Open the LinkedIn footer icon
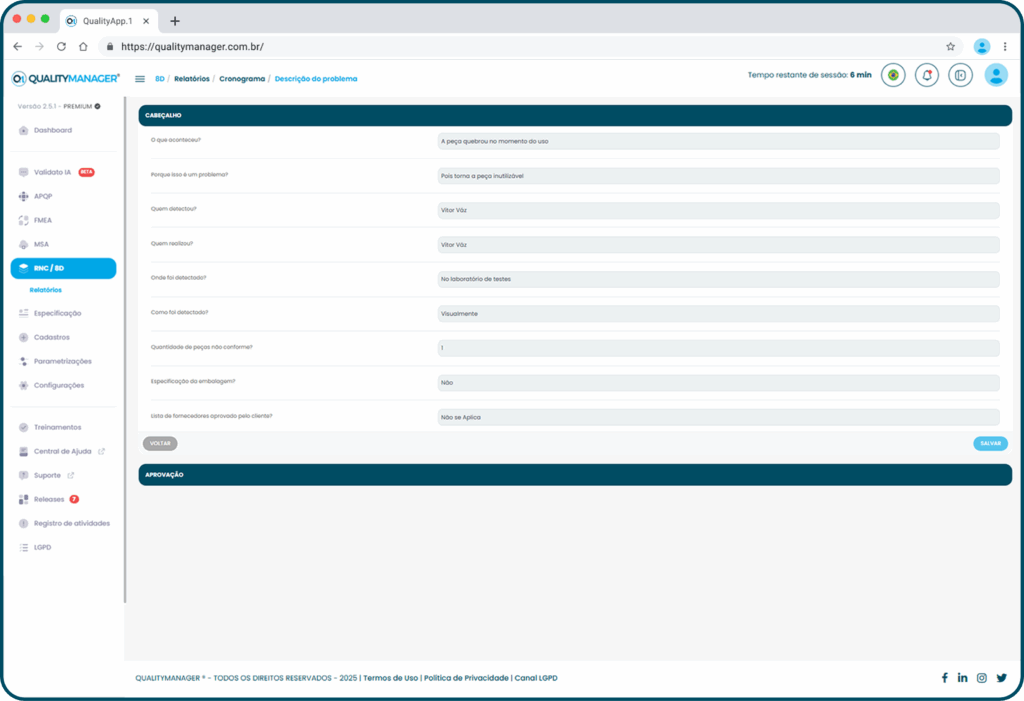 click(962, 678)
